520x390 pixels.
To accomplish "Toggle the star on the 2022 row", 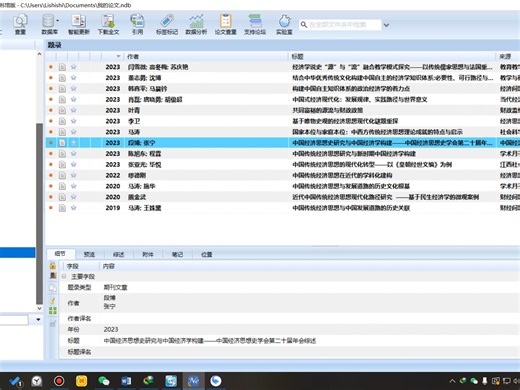I will click(x=74, y=175).
